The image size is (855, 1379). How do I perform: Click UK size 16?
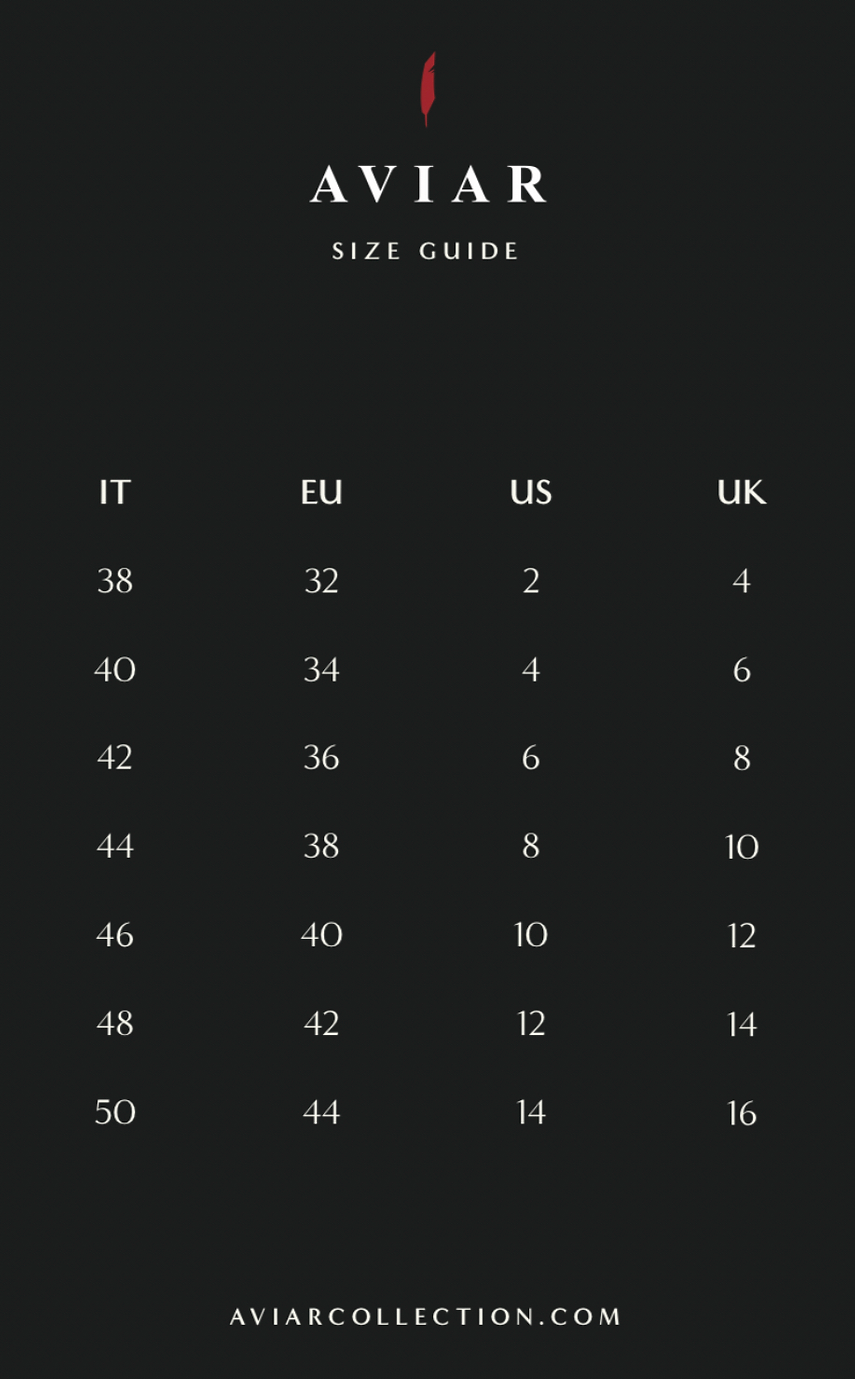tap(741, 1113)
